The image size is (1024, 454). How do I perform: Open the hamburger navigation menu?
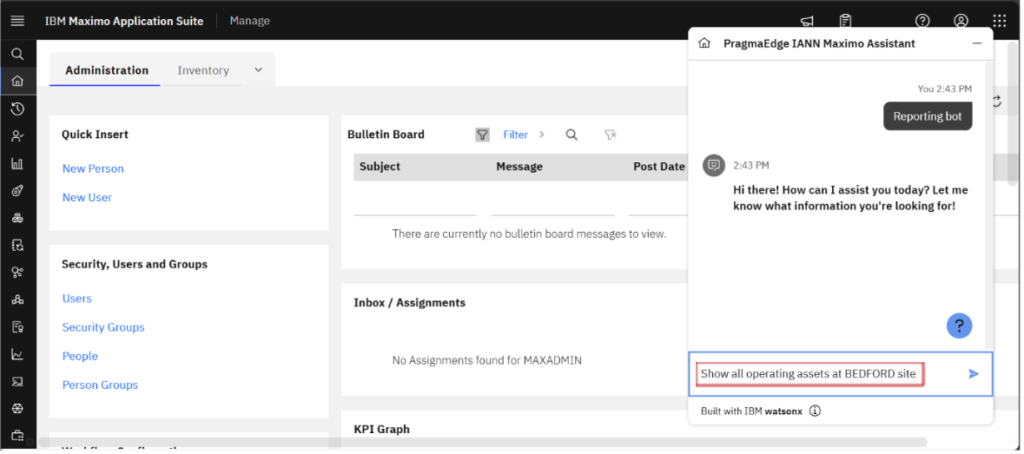(x=18, y=21)
